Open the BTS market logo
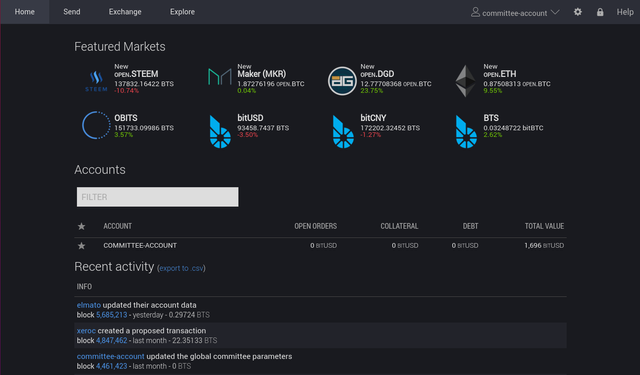This screenshot has height=375, width=640. point(466,131)
